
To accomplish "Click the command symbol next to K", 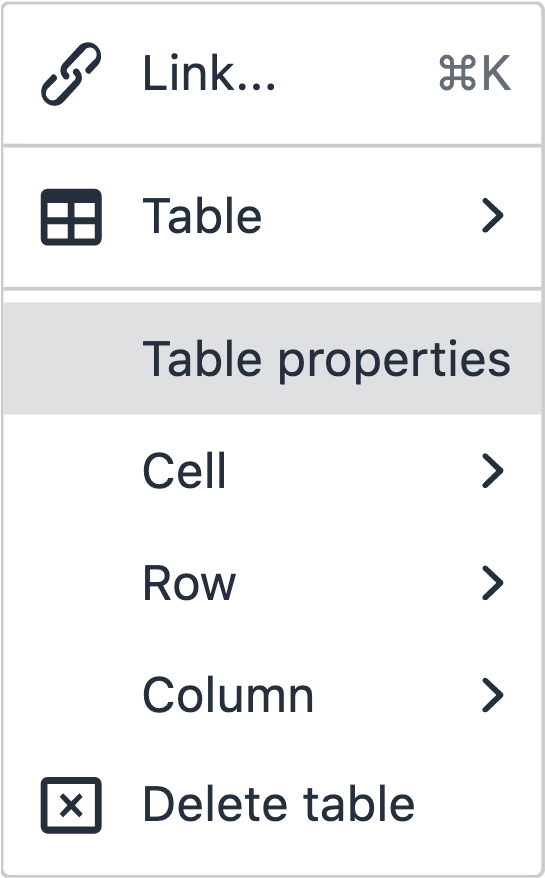I will click(x=457, y=73).
